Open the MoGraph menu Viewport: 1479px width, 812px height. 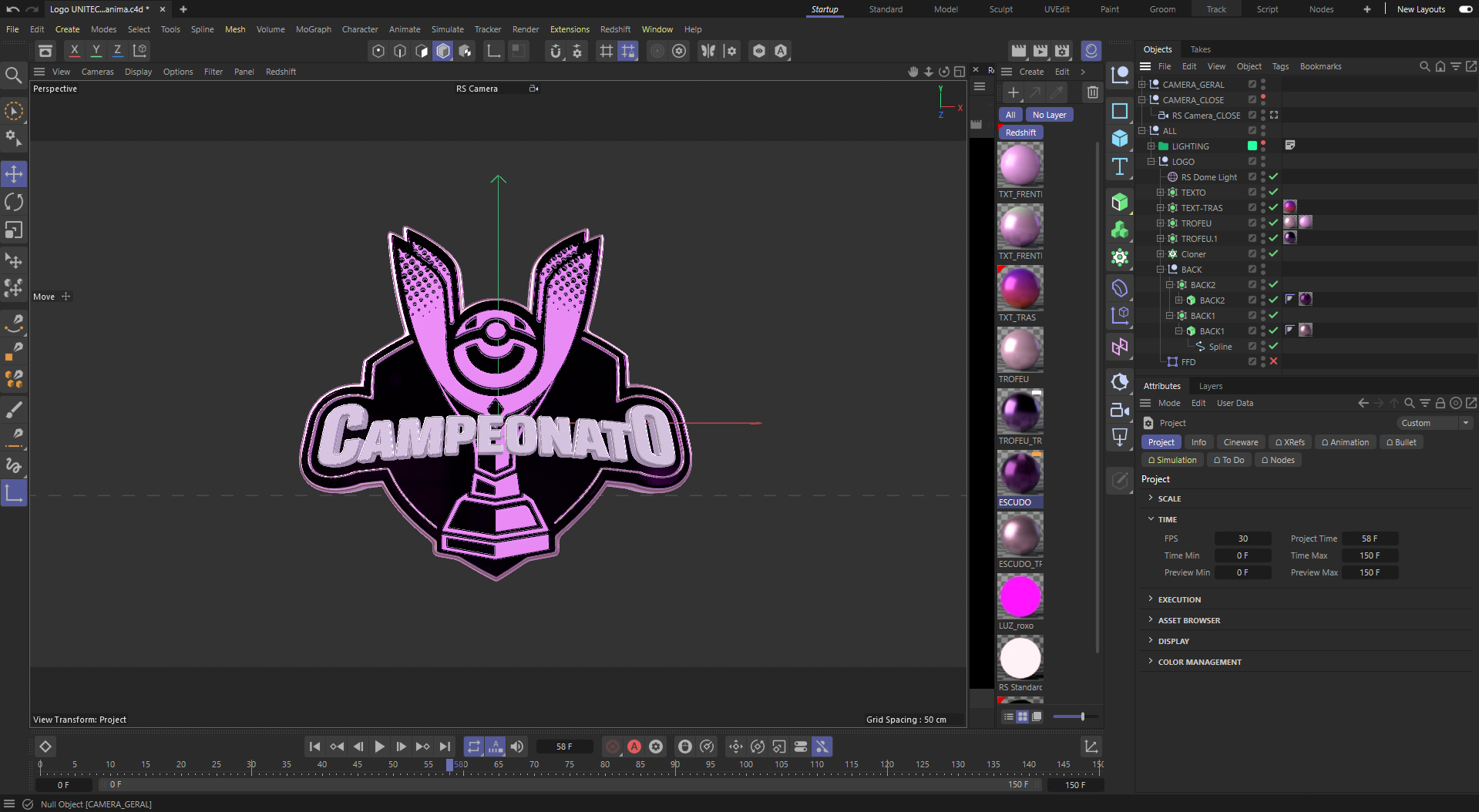click(313, 29)
